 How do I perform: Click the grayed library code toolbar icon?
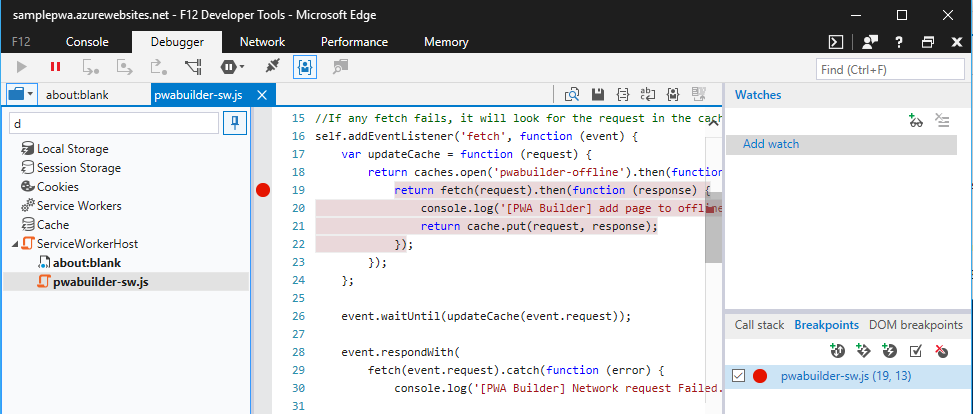coord(340,66)
